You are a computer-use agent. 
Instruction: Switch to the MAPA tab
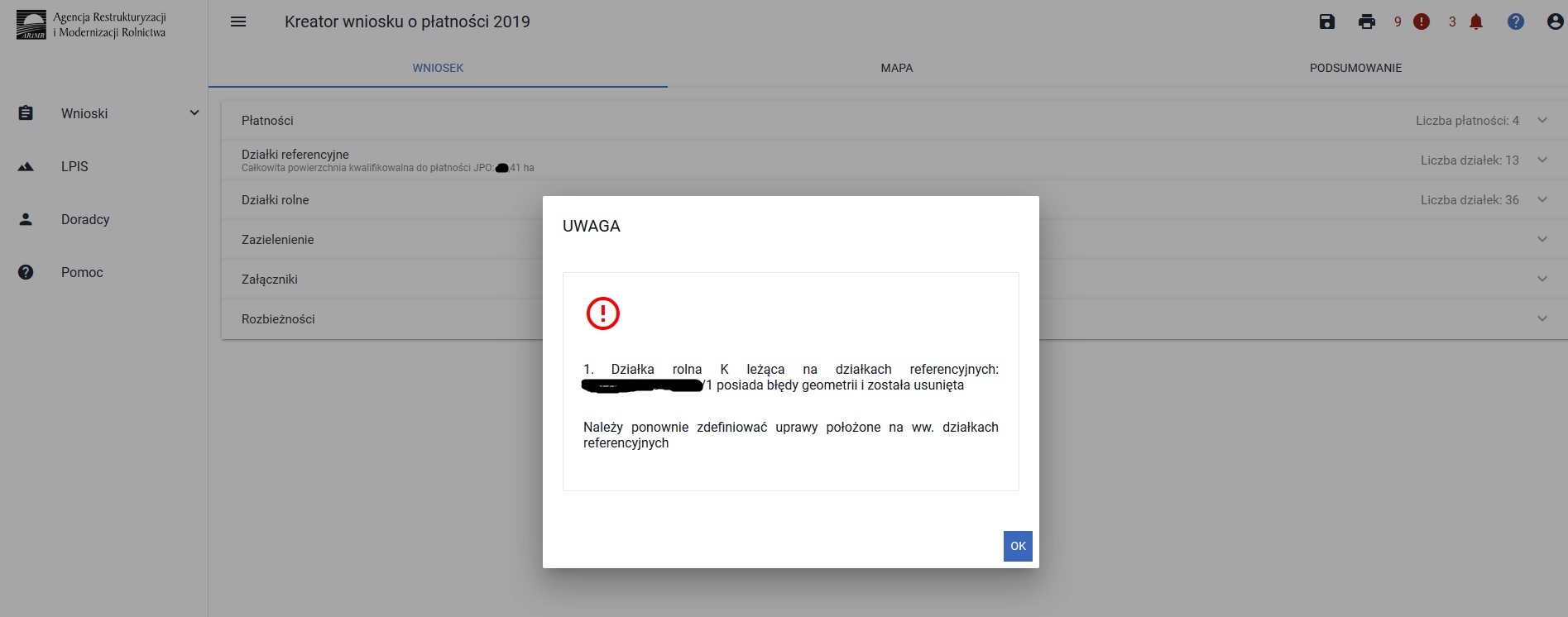[896, 68]
